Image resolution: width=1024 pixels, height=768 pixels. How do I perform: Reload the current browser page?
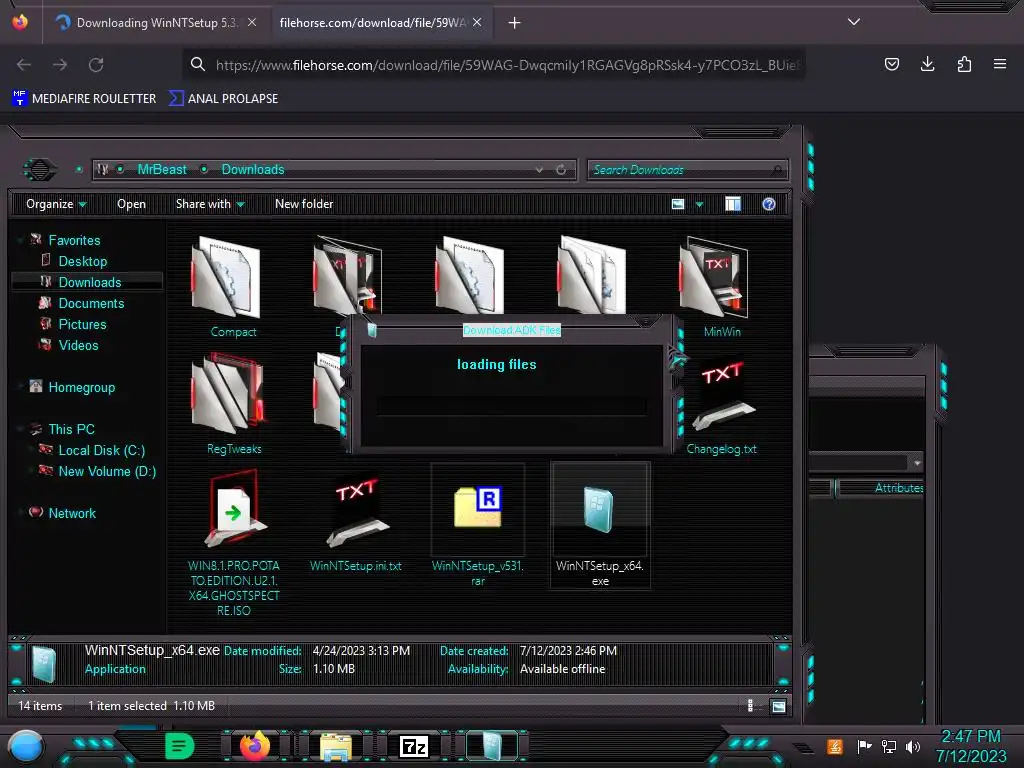click(x=96, y=65)
